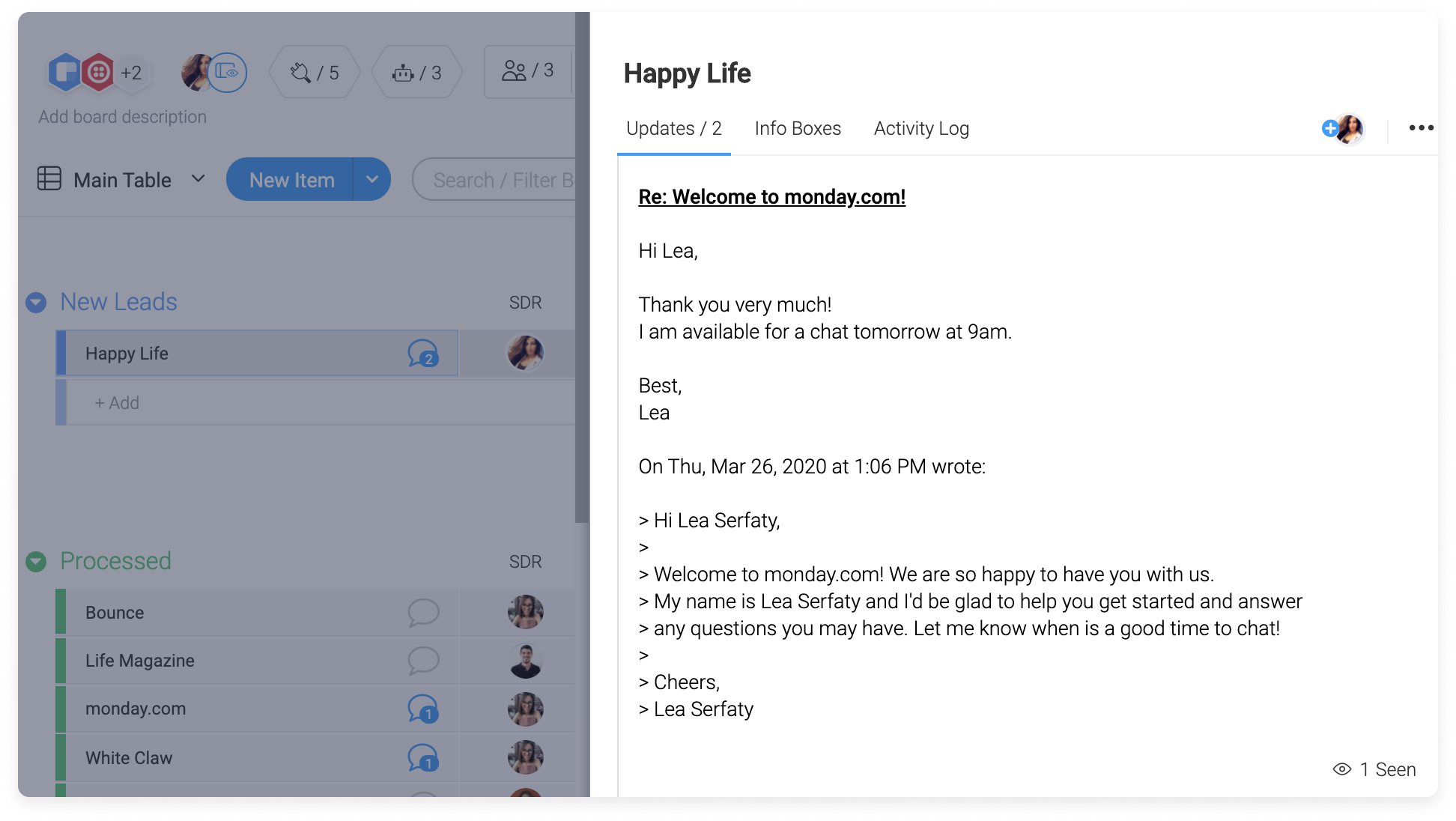Image resolution: width=1456 pixels, height=821 pixels.
Task: Open Life Magazine conversation bubble icon
Action: [x=423, y=660]
